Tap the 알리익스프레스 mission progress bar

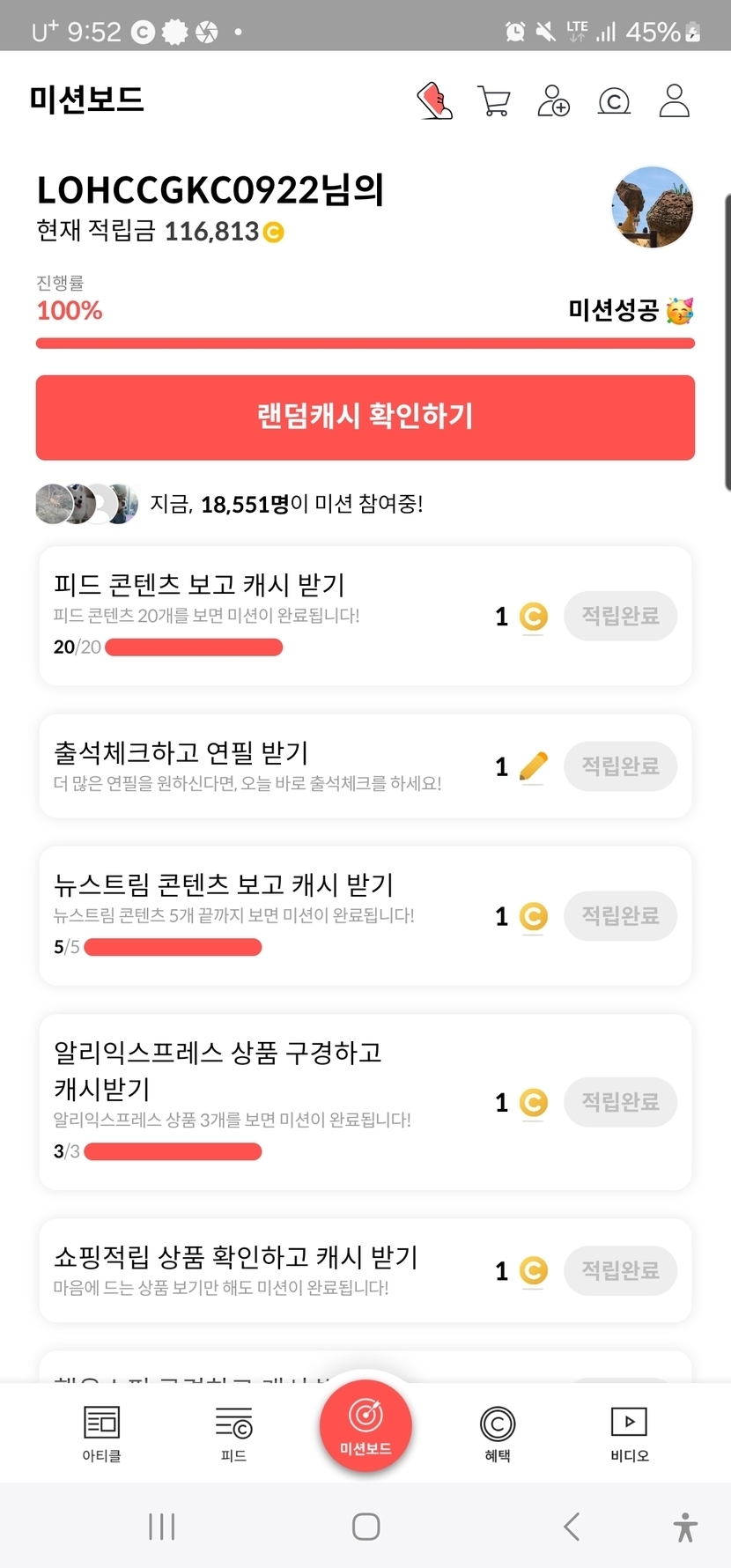[173, 1151]
